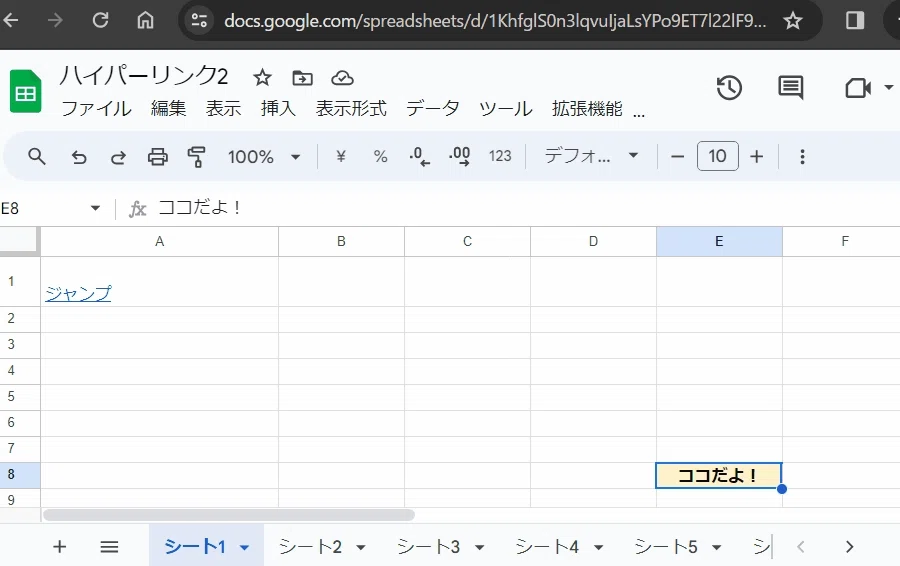Viewport: 900px width, 566px height.
Task: Reload the page
Action: click(100, 21)
